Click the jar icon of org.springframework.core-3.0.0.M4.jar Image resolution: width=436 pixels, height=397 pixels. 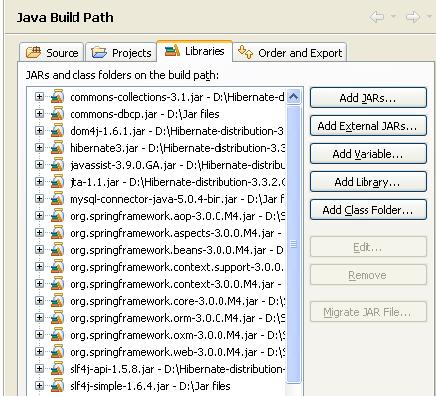(57, 301)
